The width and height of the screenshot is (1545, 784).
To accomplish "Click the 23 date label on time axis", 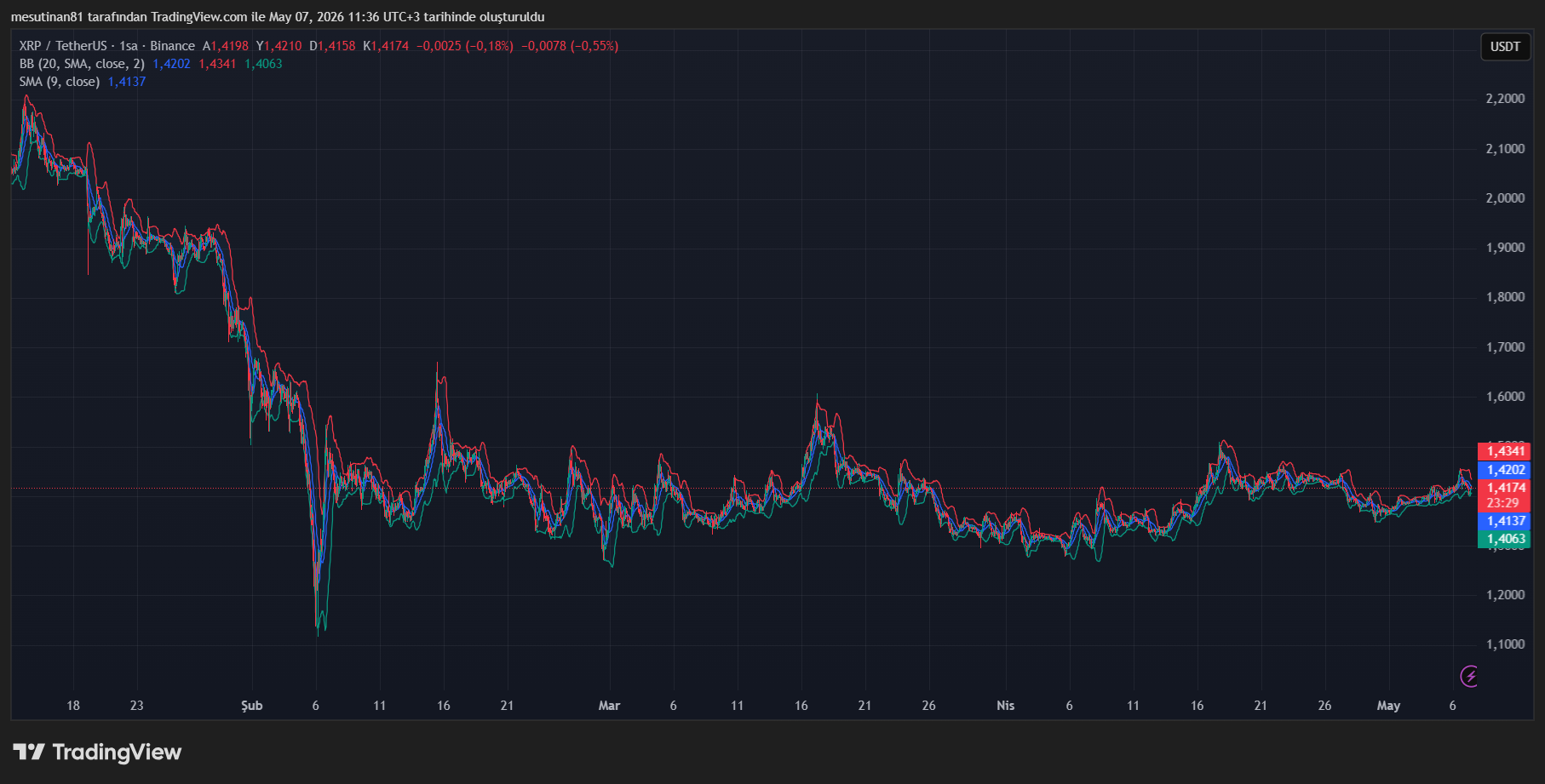I will point(137,706).
